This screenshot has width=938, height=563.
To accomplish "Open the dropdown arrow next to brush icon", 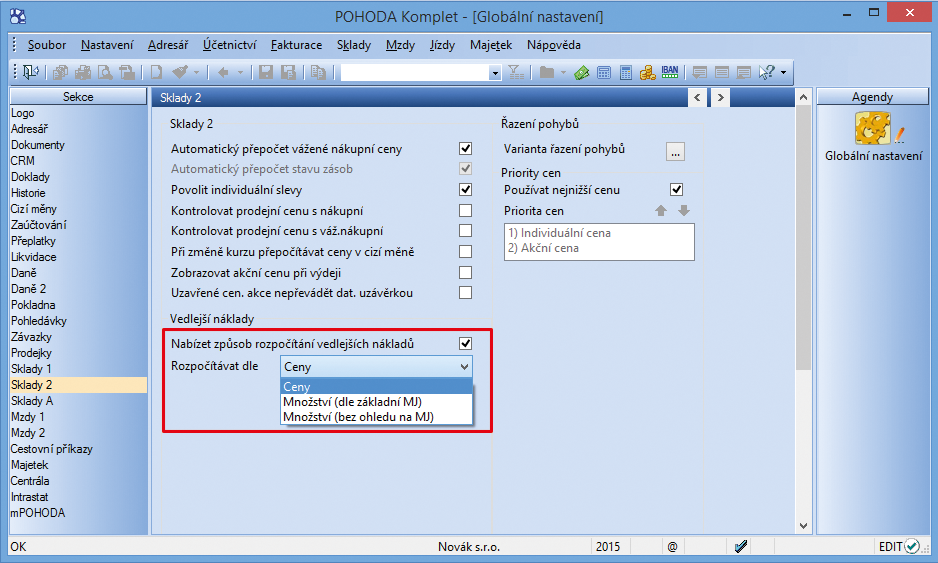I will point(196,73).
